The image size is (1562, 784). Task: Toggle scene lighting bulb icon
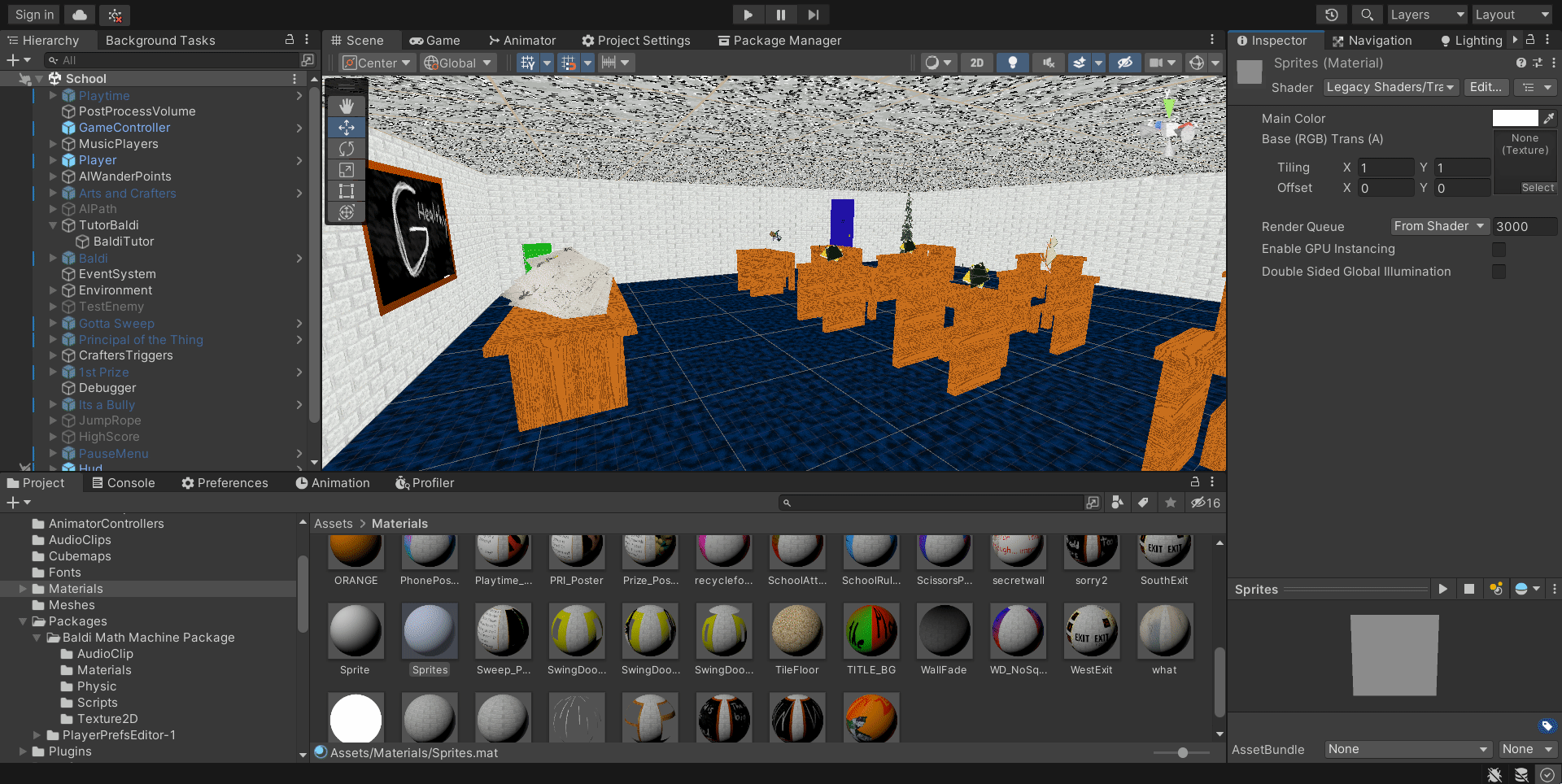point(1012,63)
